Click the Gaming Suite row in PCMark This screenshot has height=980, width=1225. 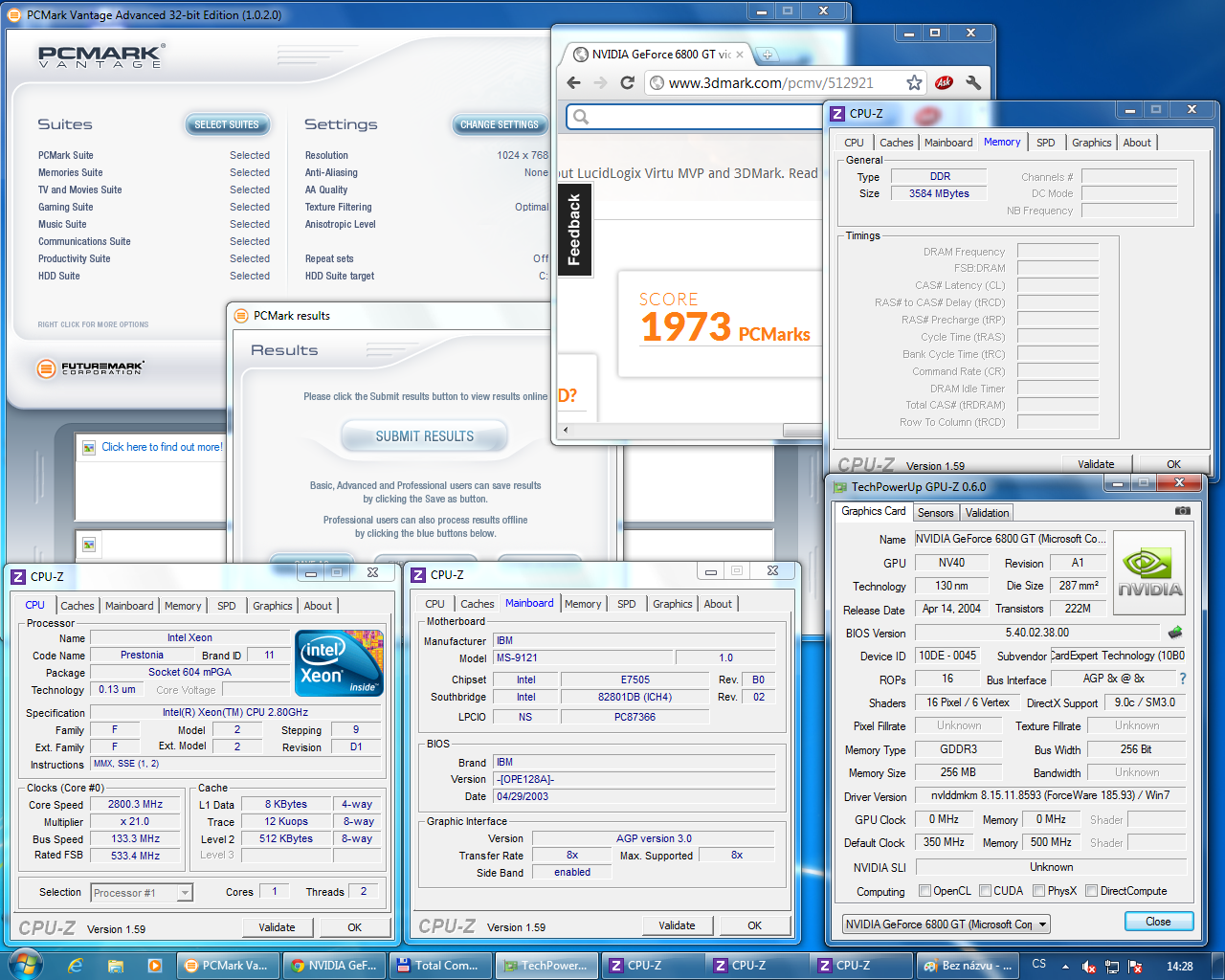[x=154, y=207]
